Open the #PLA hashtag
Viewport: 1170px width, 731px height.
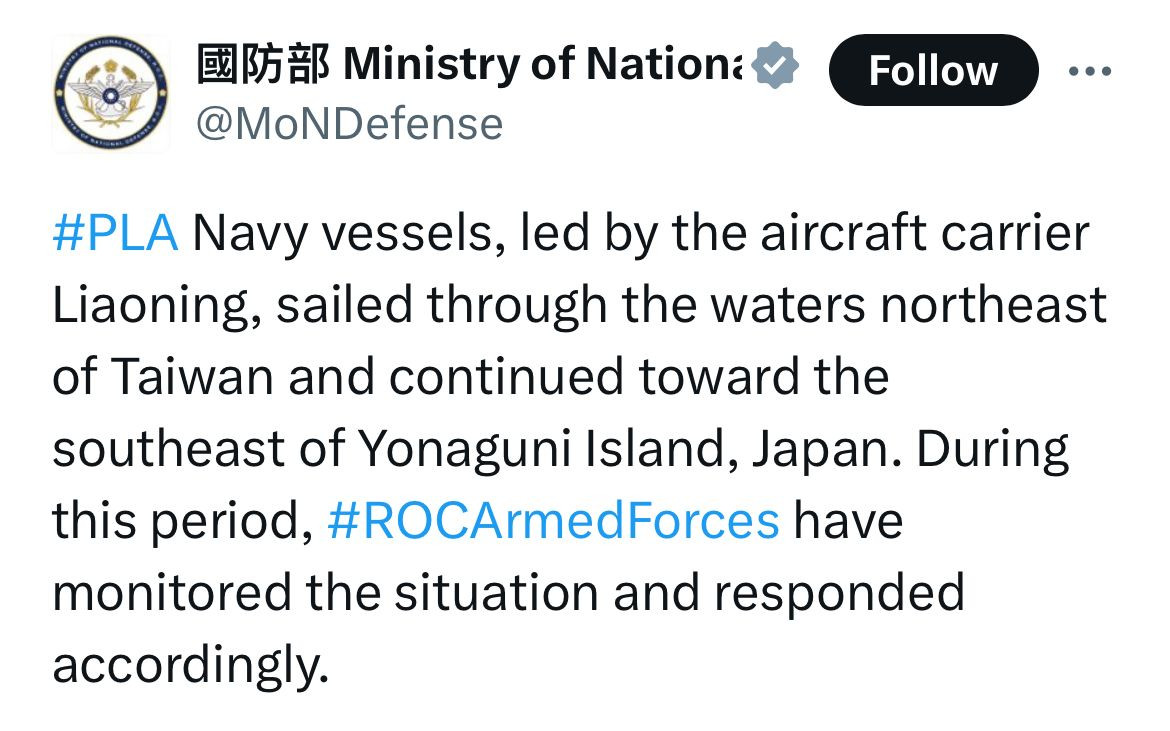(x=115, y=233)
